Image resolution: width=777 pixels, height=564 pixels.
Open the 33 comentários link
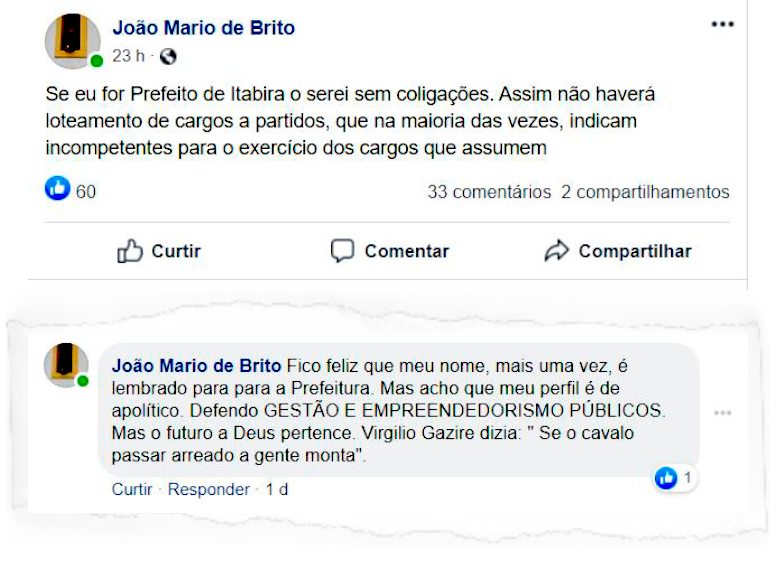(489, 191)
